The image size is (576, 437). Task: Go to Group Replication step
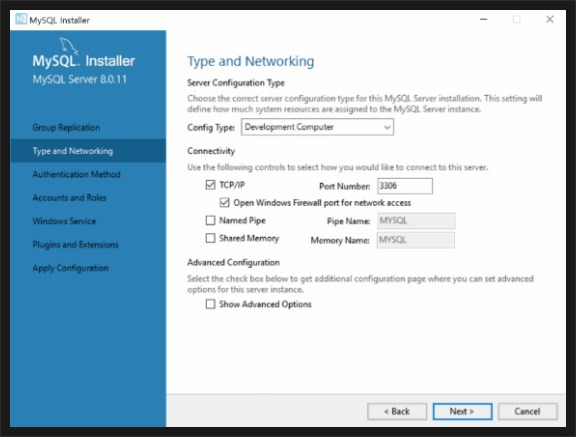click(x=66, y=127)
